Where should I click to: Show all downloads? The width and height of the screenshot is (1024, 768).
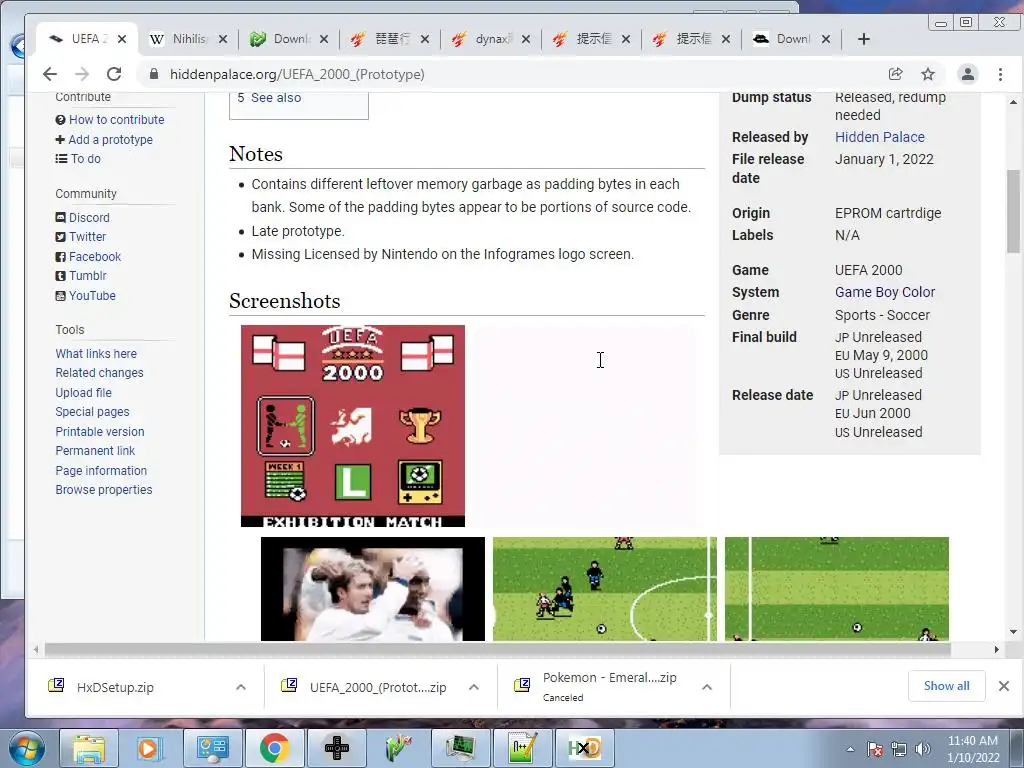pyautogui.click(x=946, y=686)
